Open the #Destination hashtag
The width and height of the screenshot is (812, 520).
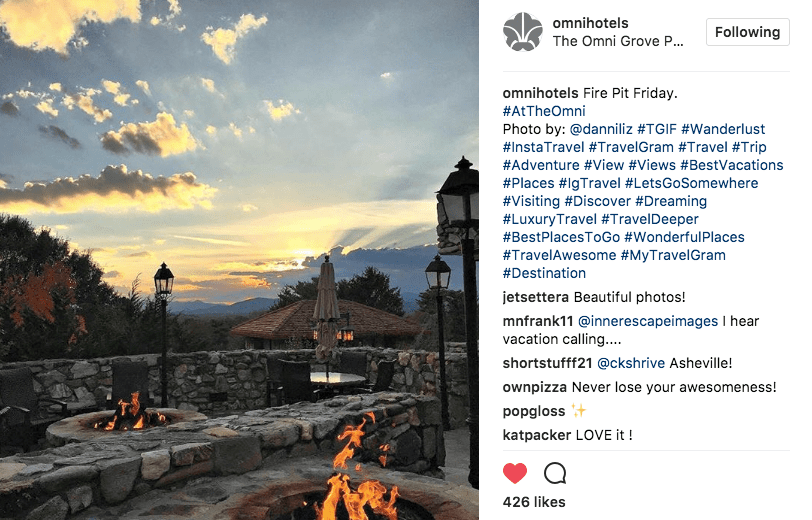pos(544,273)
